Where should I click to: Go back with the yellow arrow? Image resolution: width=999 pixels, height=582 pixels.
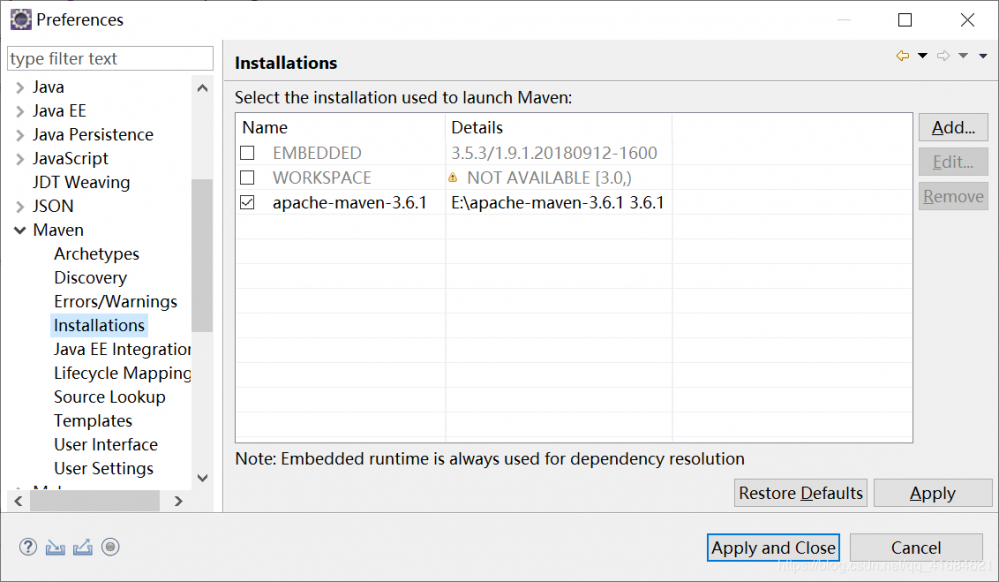coord(902,56)
